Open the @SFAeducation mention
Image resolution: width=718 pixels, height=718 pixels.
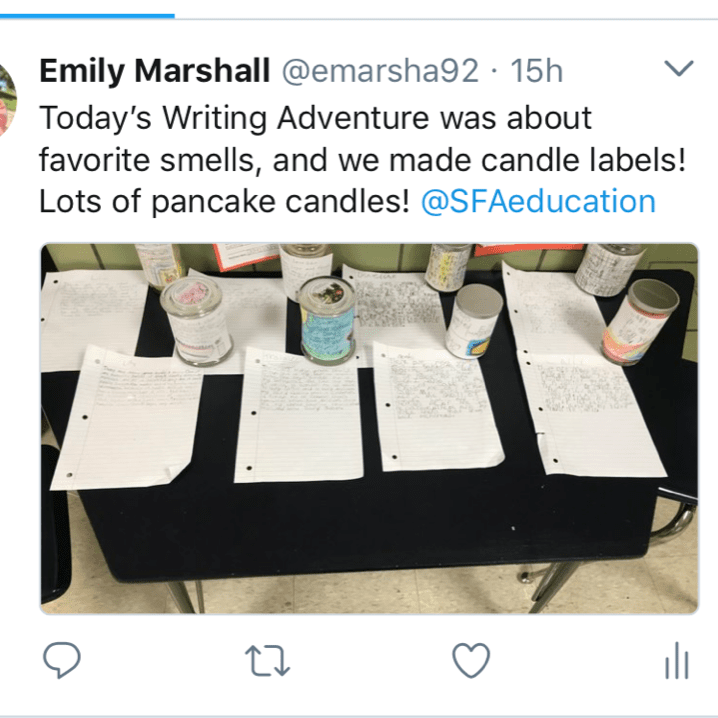pos(538,201)
